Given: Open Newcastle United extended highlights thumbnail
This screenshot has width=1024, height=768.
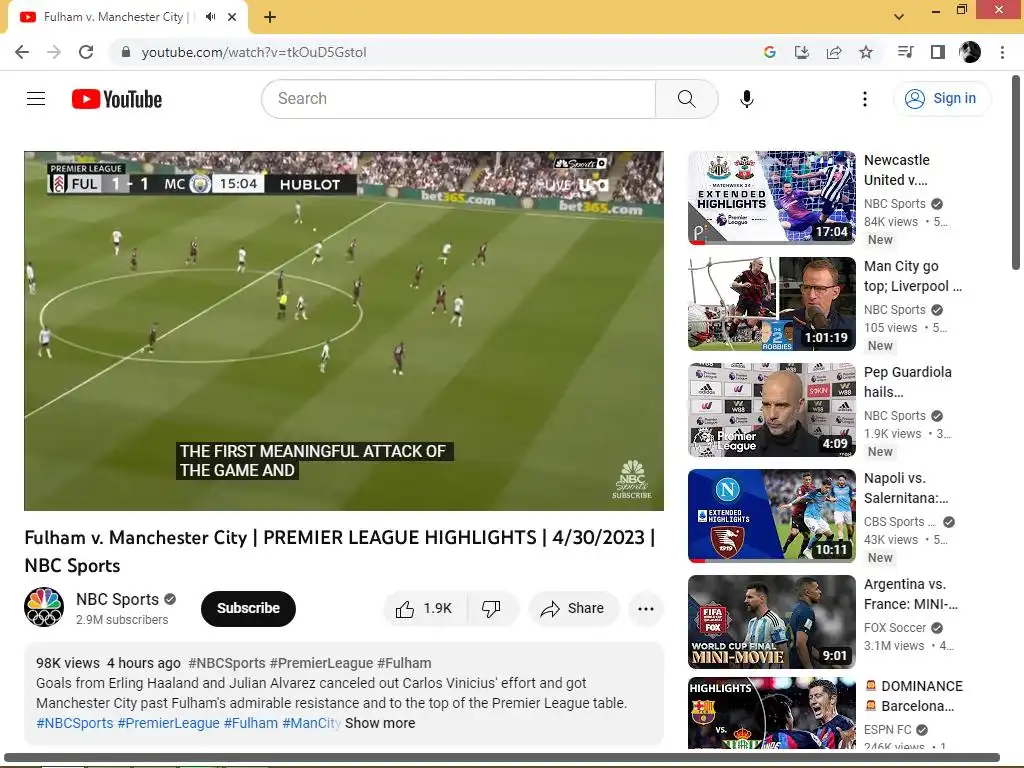Looking at the screenshot, I should point(772,198).
